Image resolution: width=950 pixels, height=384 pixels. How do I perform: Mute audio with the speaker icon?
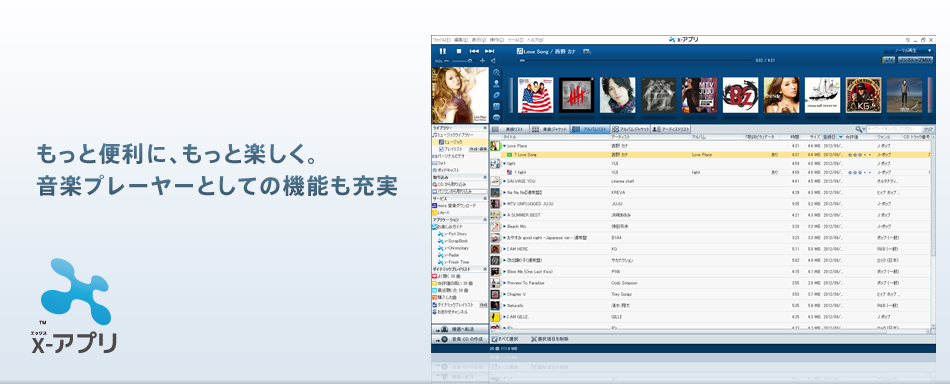click(x=493, y=61)
